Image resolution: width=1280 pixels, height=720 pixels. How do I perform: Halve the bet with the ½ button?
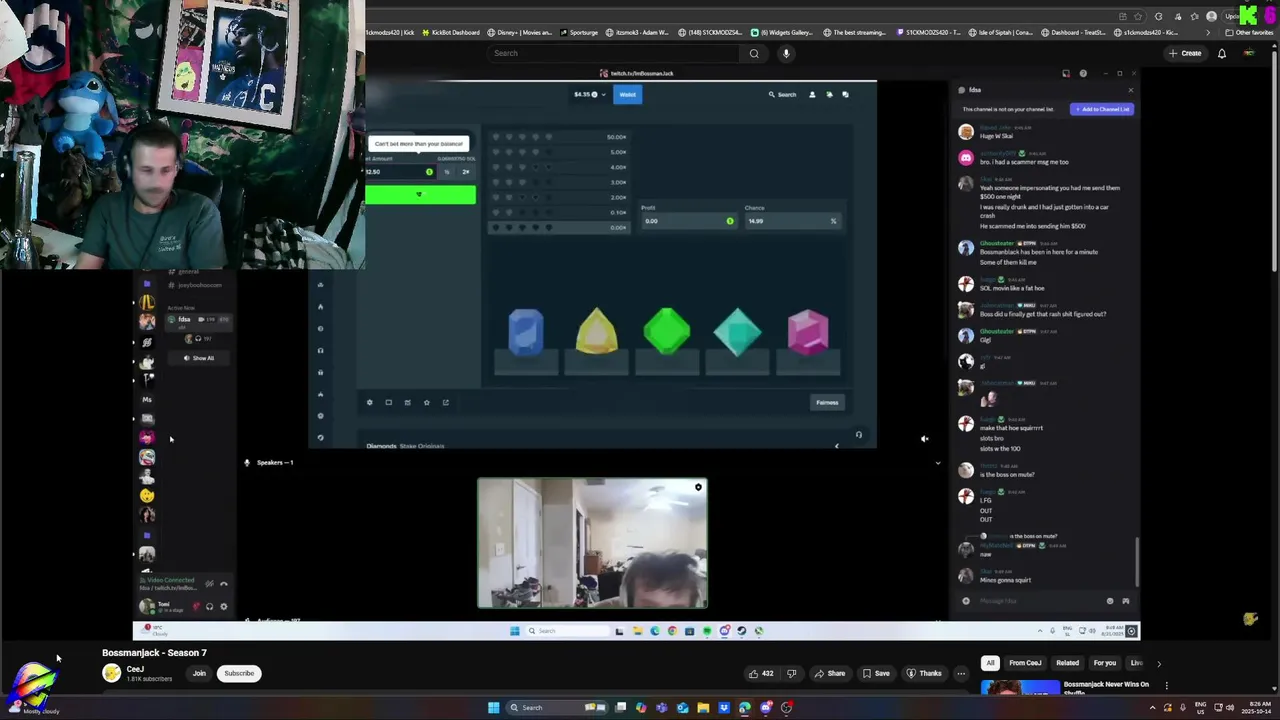pyautogui.click(x=447, y=172)
